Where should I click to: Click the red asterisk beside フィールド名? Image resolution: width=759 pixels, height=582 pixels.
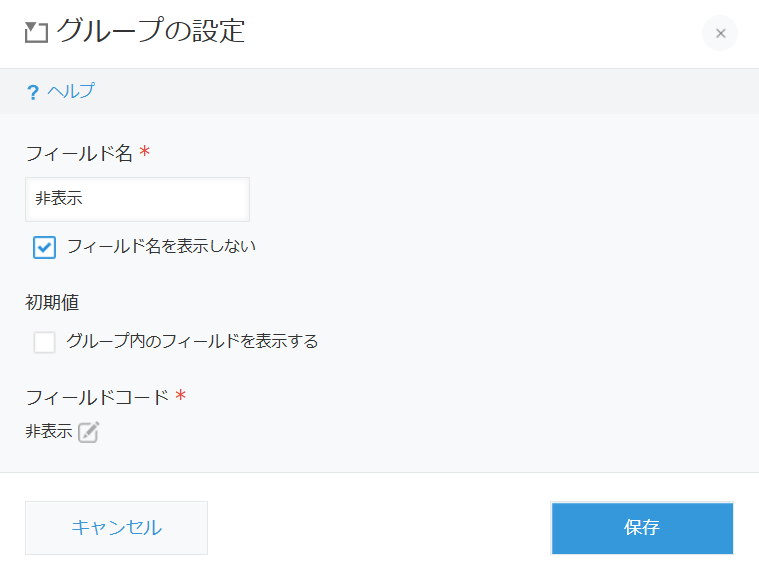pos(145,152)
